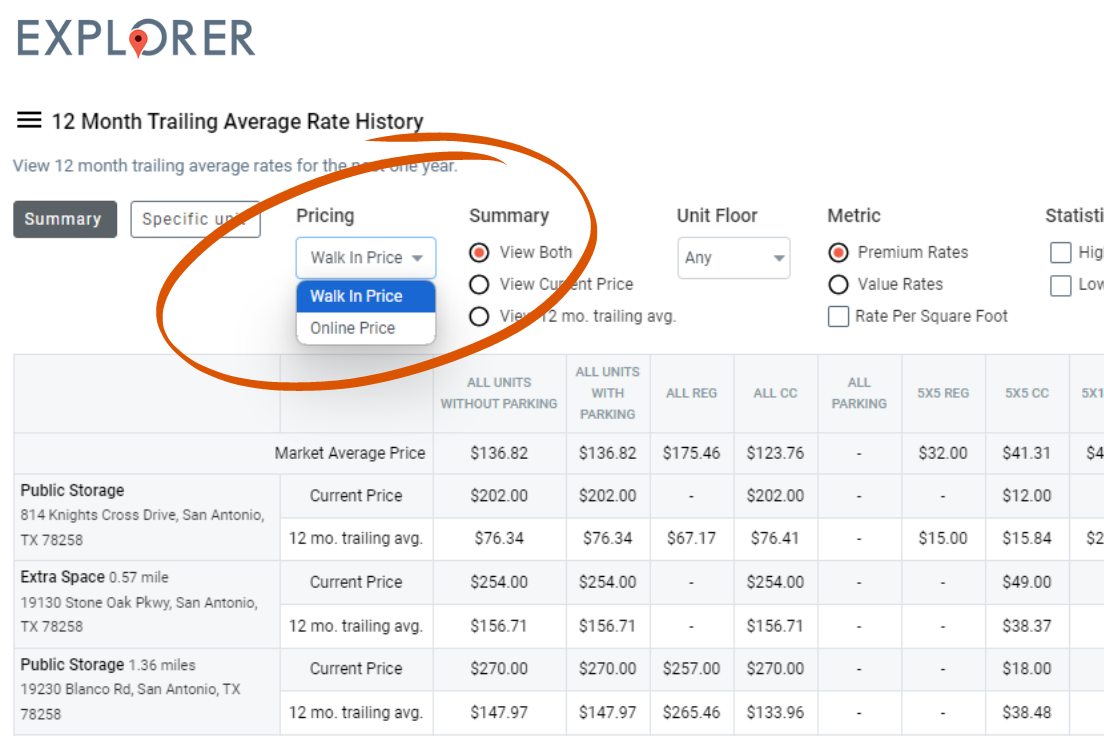Choose Walk In Price option in list
Viewport: 1104px width, 736px height.
point(356,296)
